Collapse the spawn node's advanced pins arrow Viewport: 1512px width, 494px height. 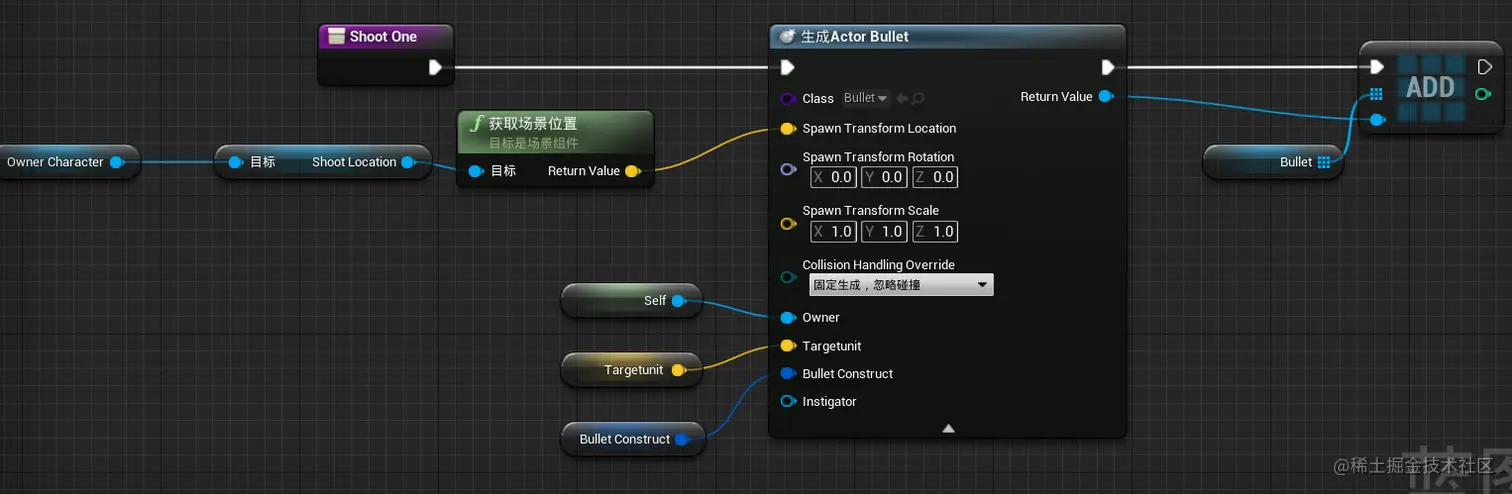click(x=948, y=428)
